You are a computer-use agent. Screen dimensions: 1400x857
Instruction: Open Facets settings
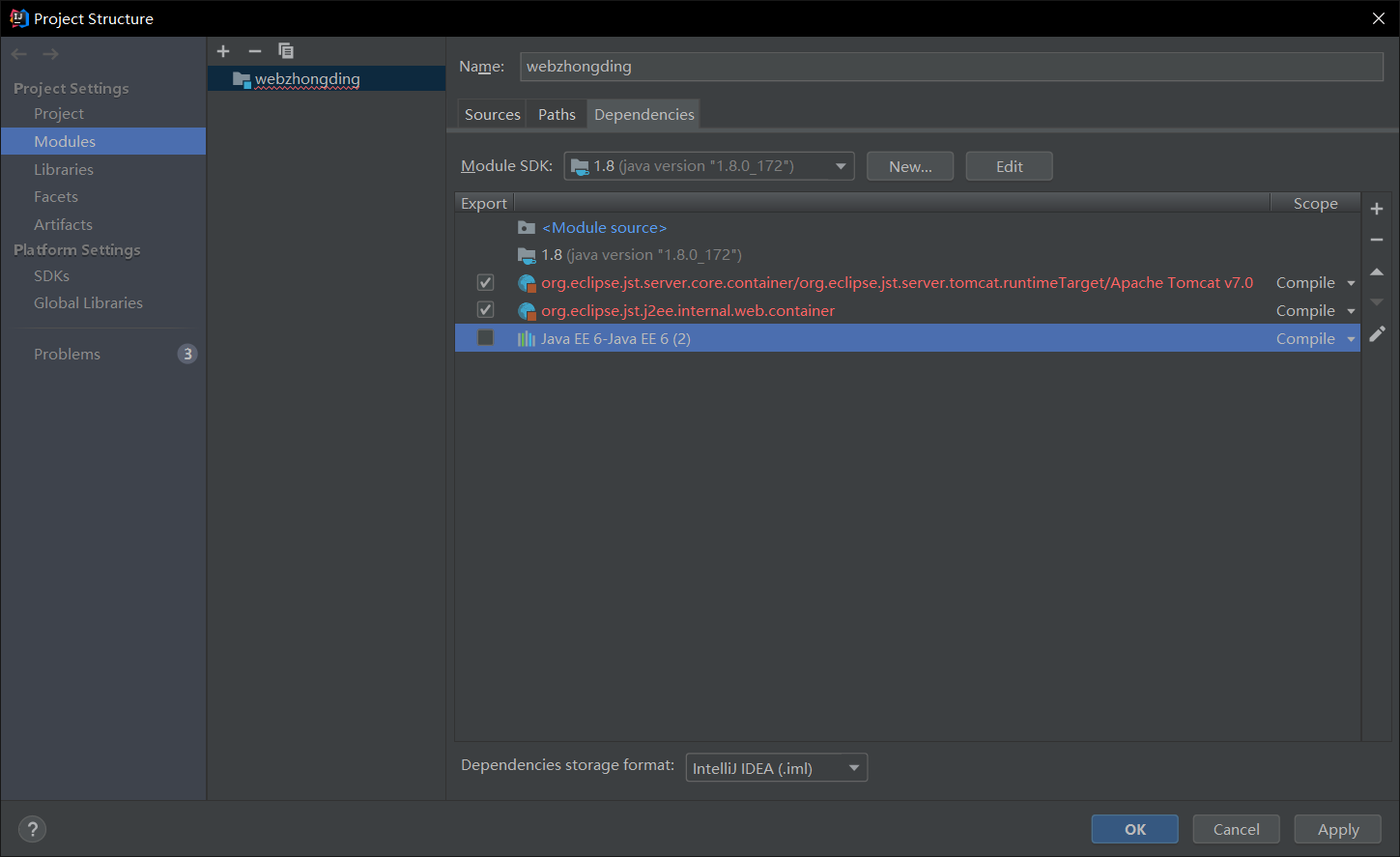[x=56, y=196]
